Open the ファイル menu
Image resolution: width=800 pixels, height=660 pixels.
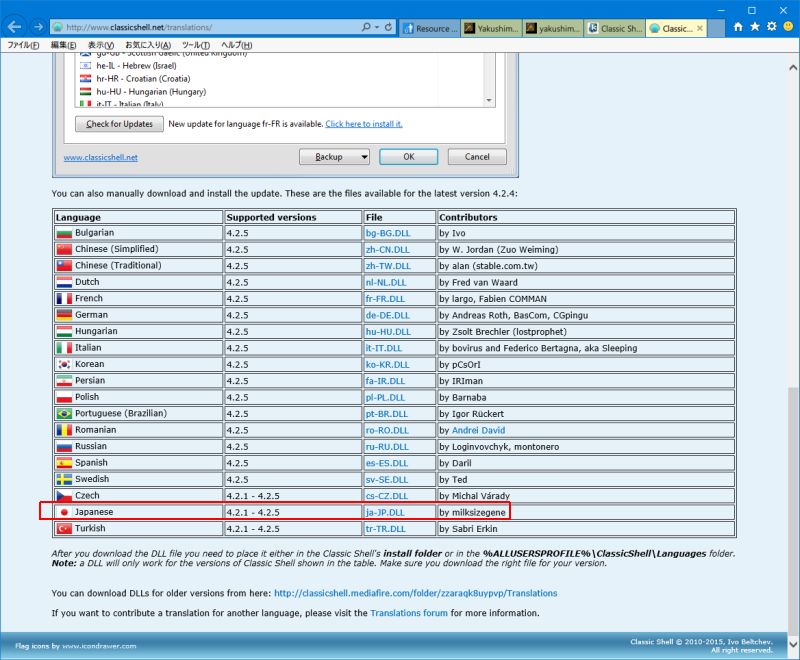click(x=23, y=45)
